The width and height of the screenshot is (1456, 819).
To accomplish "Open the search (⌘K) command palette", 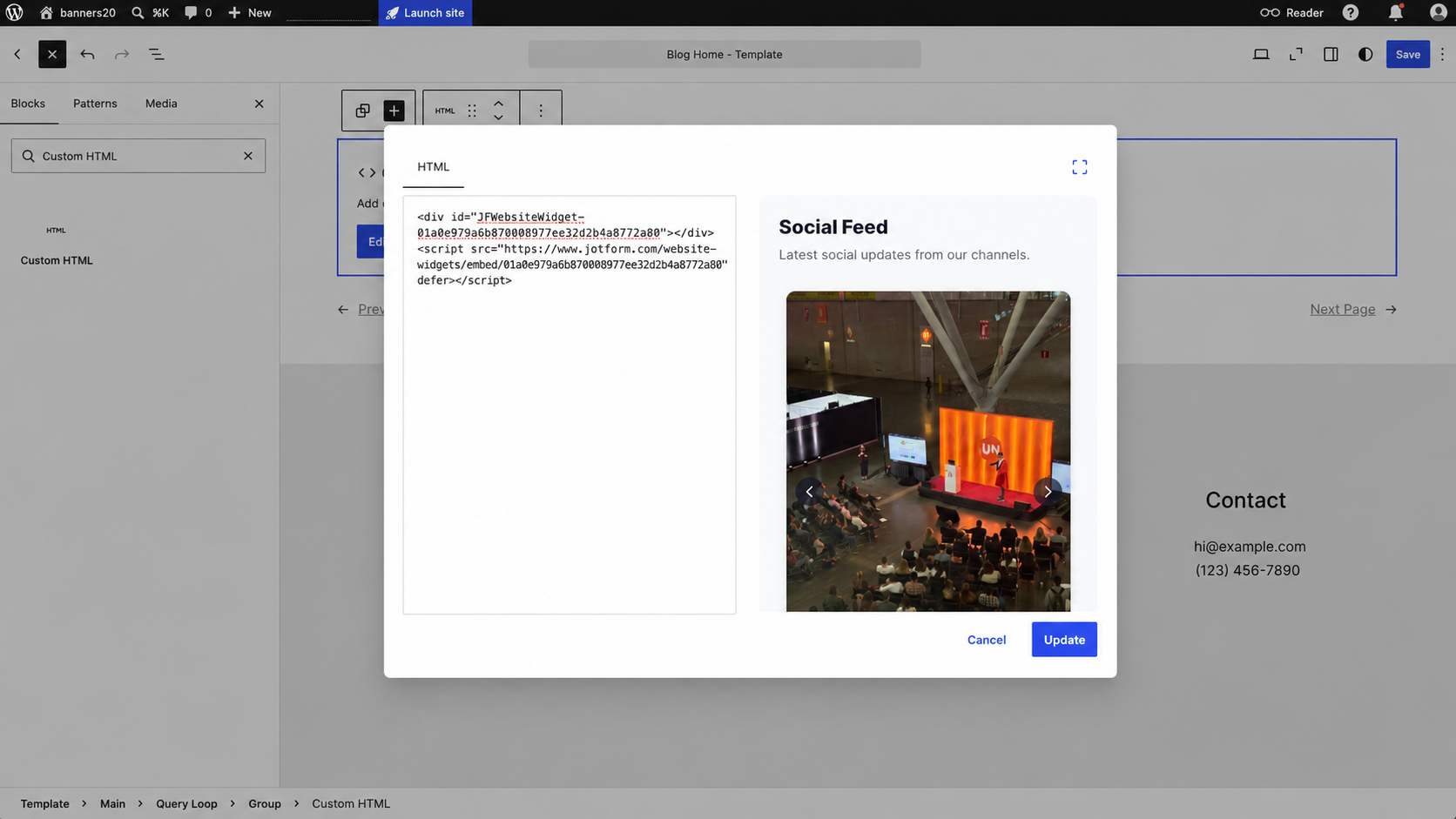I will (x=150, y=13).
